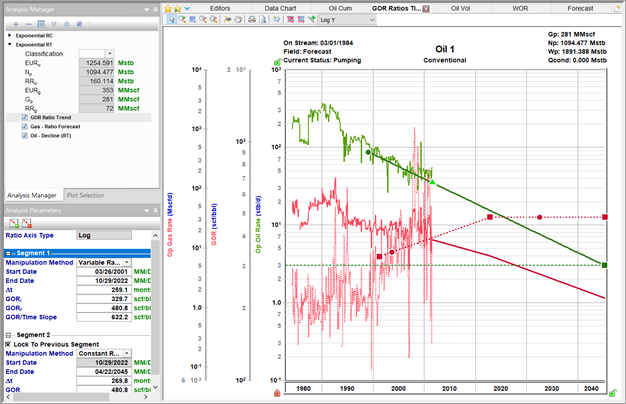
Task: Click the GOR/Time Slope value field
Action: point(104,317)
